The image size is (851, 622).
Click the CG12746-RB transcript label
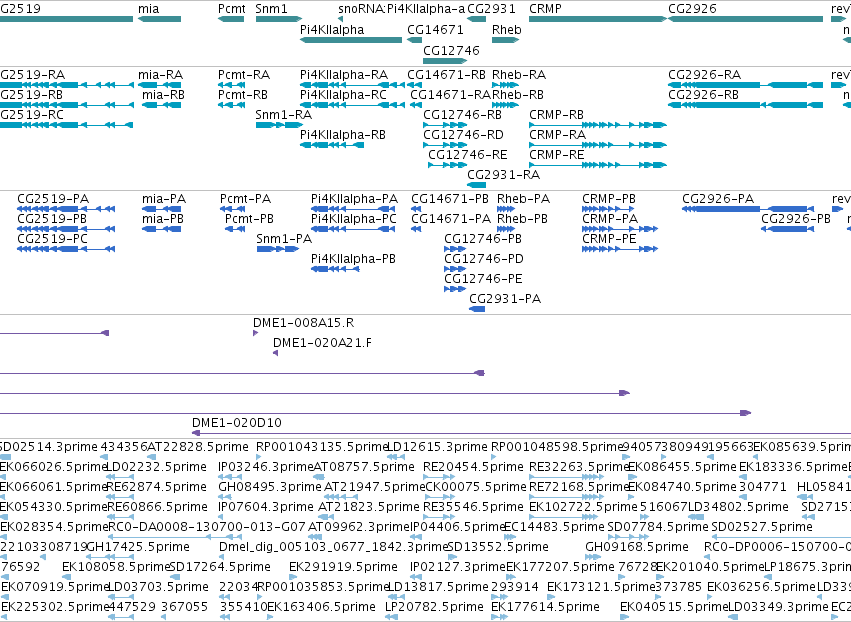click(462, 115)
